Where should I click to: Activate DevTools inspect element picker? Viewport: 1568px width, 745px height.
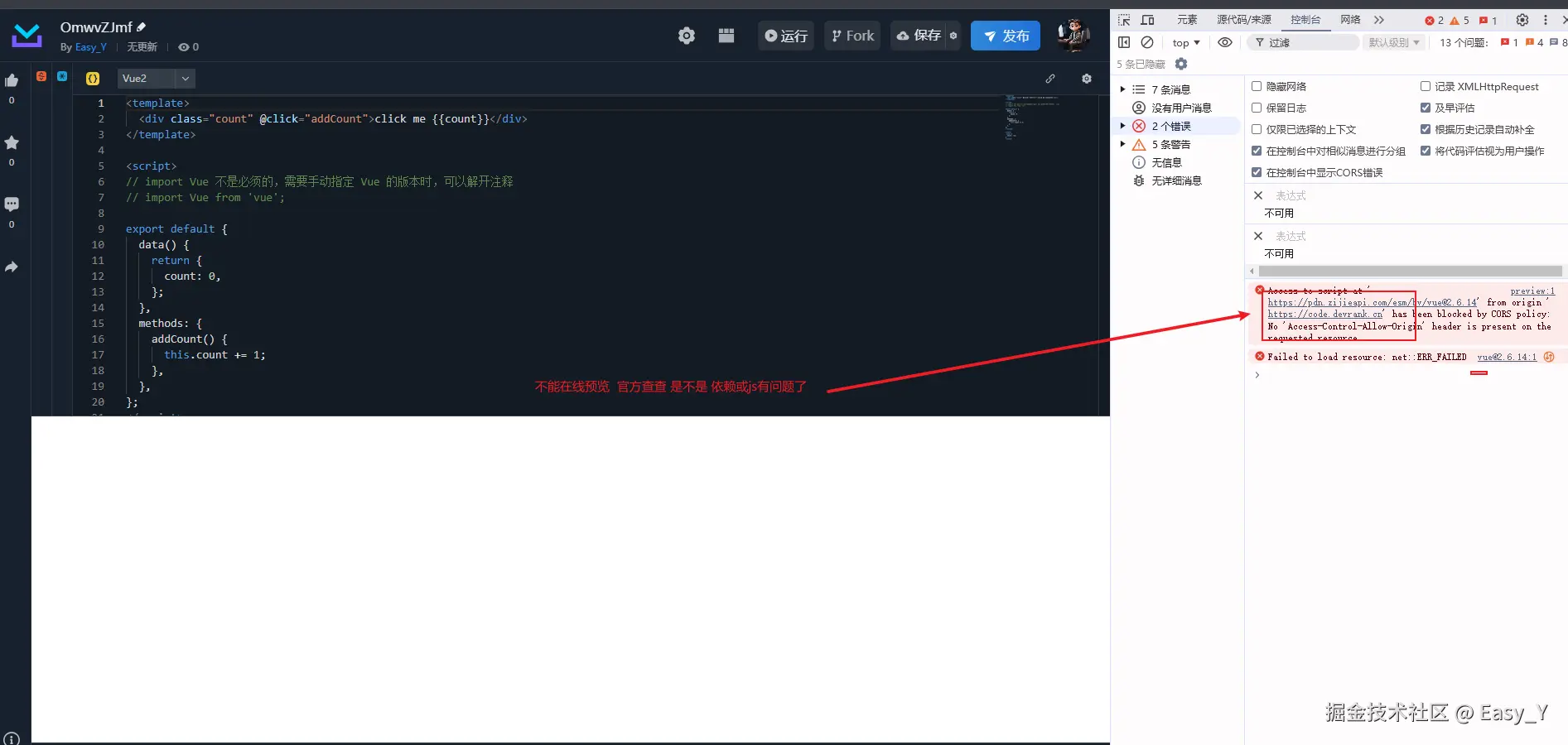tap(1124, 20)
